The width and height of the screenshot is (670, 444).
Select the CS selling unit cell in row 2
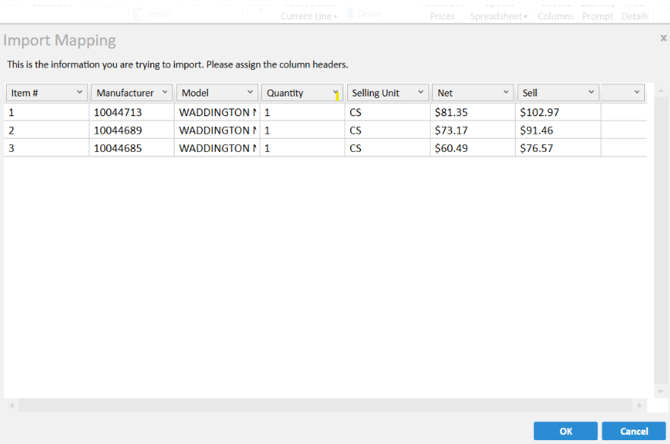tap(388, 130)
